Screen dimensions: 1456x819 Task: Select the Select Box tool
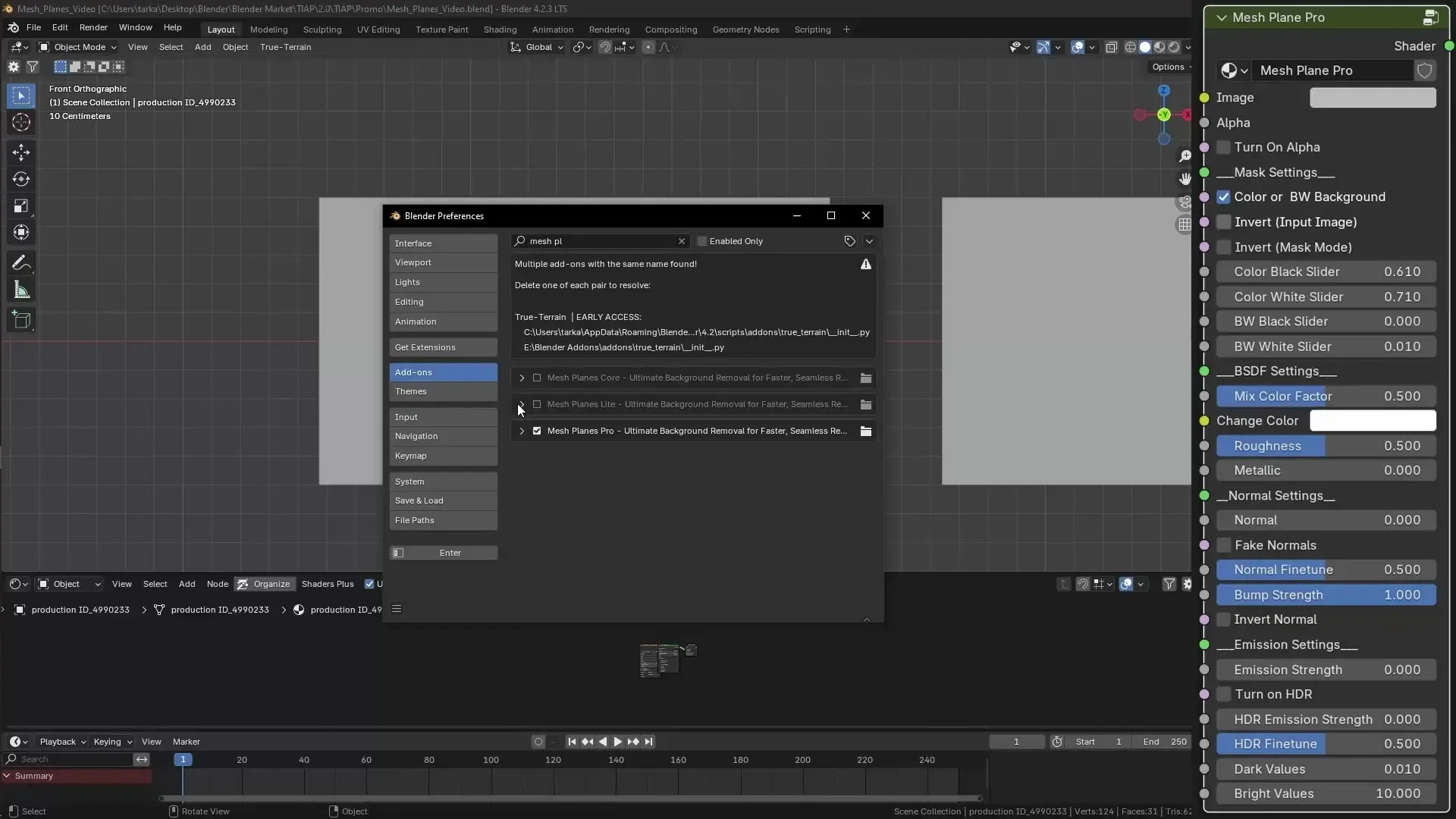pyautogui.click(x=21, y=96)
